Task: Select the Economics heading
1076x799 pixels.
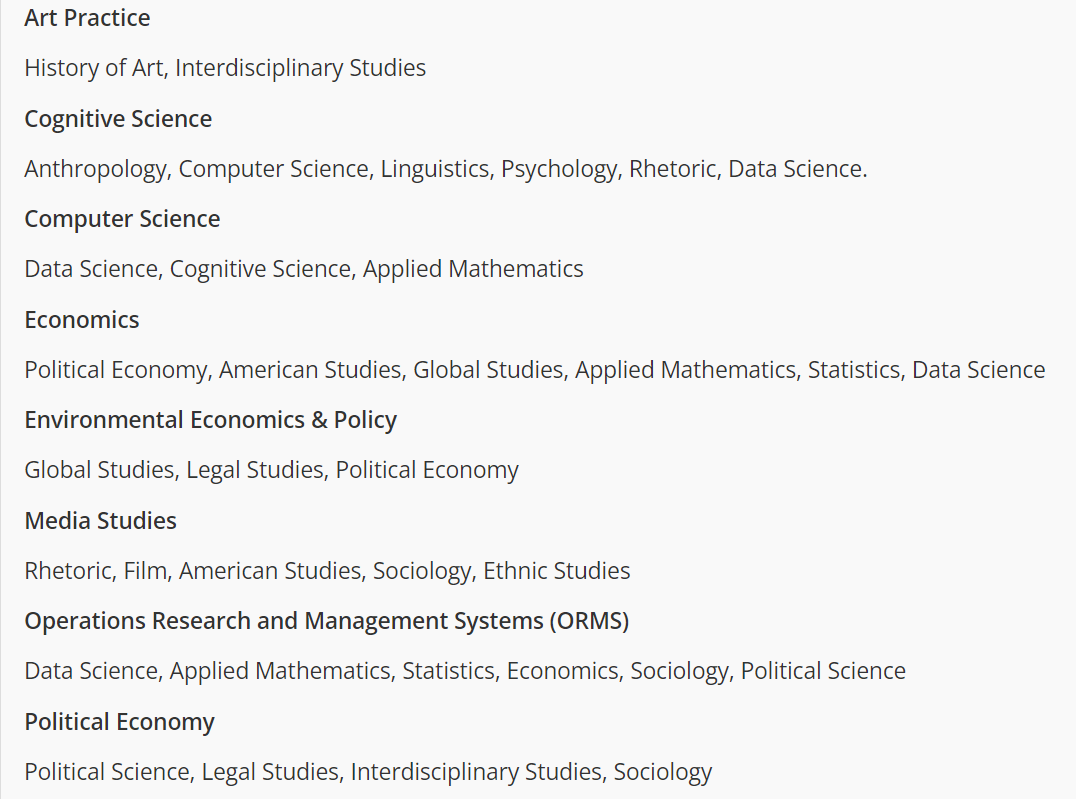Action: (82, 319)
